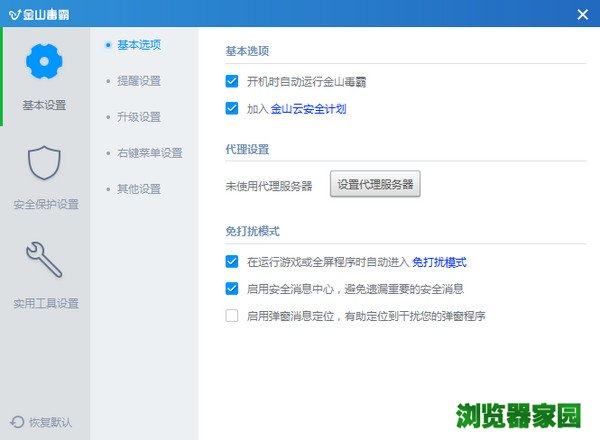Open the 提醒设置 submenu item
The image size is (600, 440).
pos(139,81)
